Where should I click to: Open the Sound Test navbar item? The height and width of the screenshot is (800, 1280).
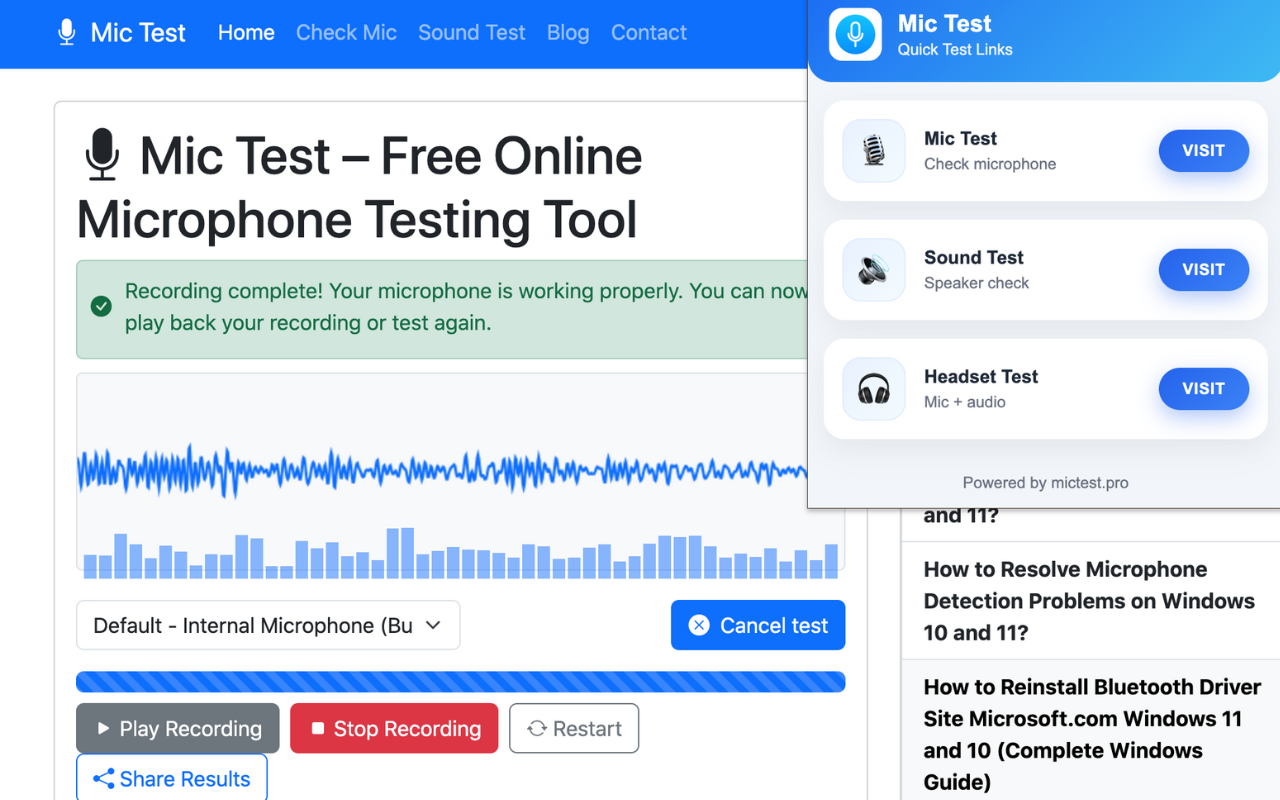coord(472,32)
